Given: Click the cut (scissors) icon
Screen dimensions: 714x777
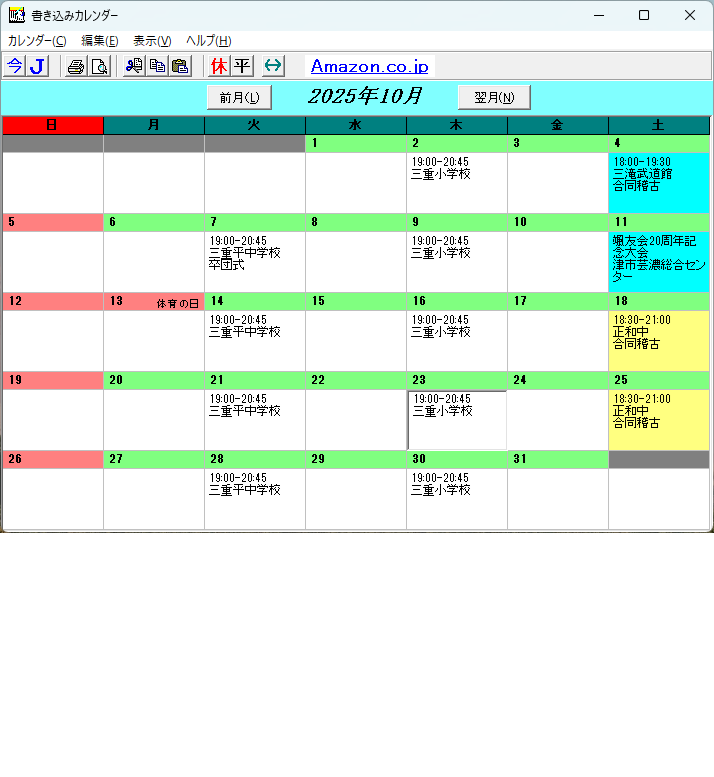Looking at the screenshot, I should click(x=134, y=66).
